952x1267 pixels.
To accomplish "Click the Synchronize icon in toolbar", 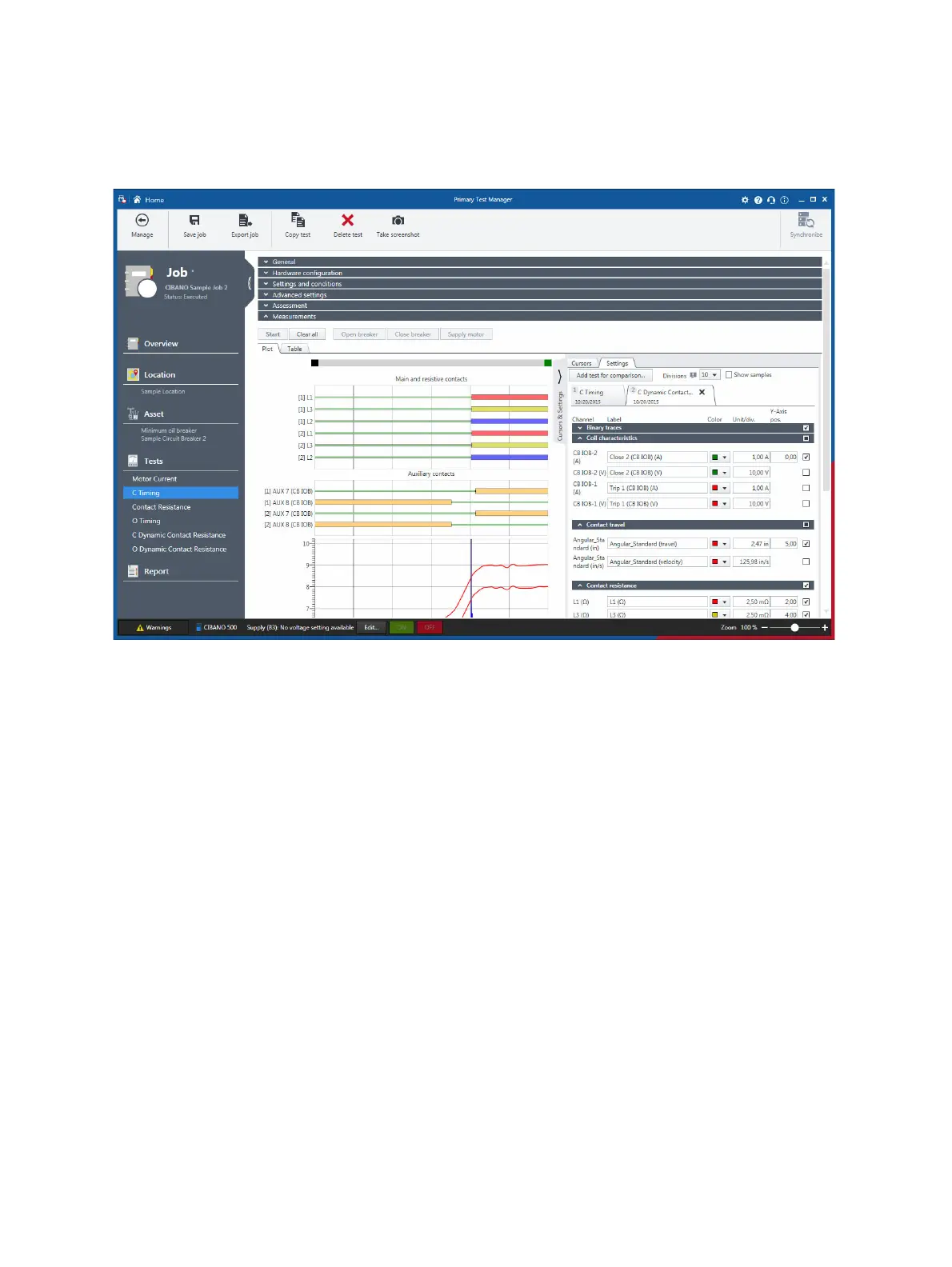I will pos(806,219).
